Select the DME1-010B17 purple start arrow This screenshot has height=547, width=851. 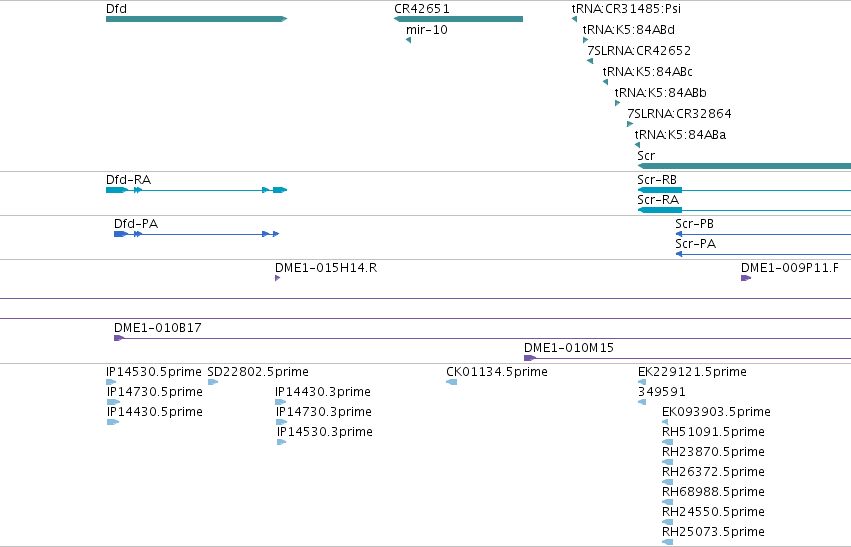point(119,338)
